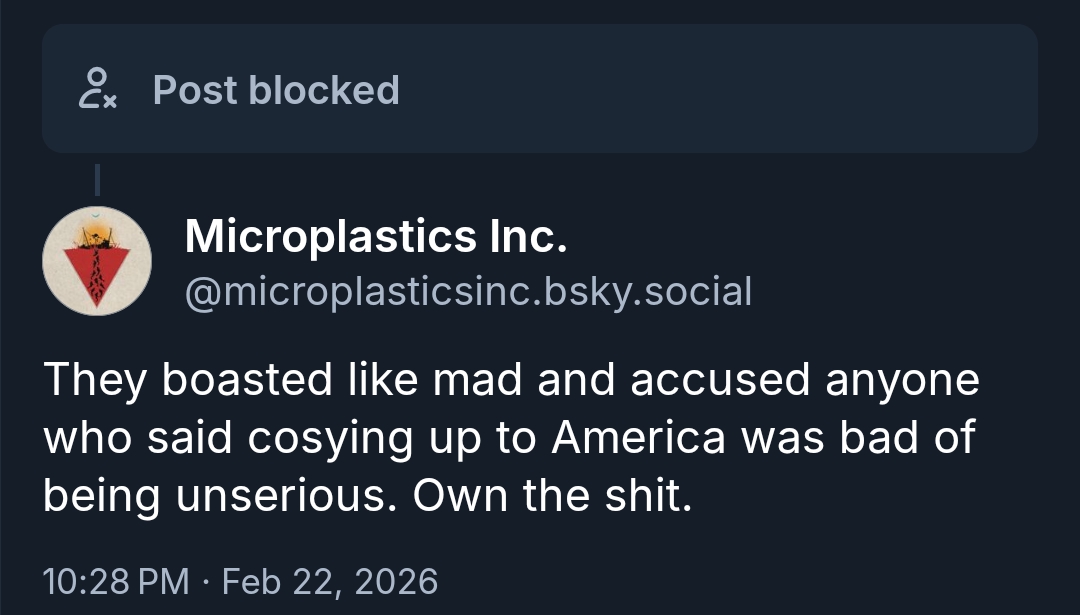This screenshot has height=615, width=1080.
Task: Click the blocked post banner's empty area
Action: 720,89
